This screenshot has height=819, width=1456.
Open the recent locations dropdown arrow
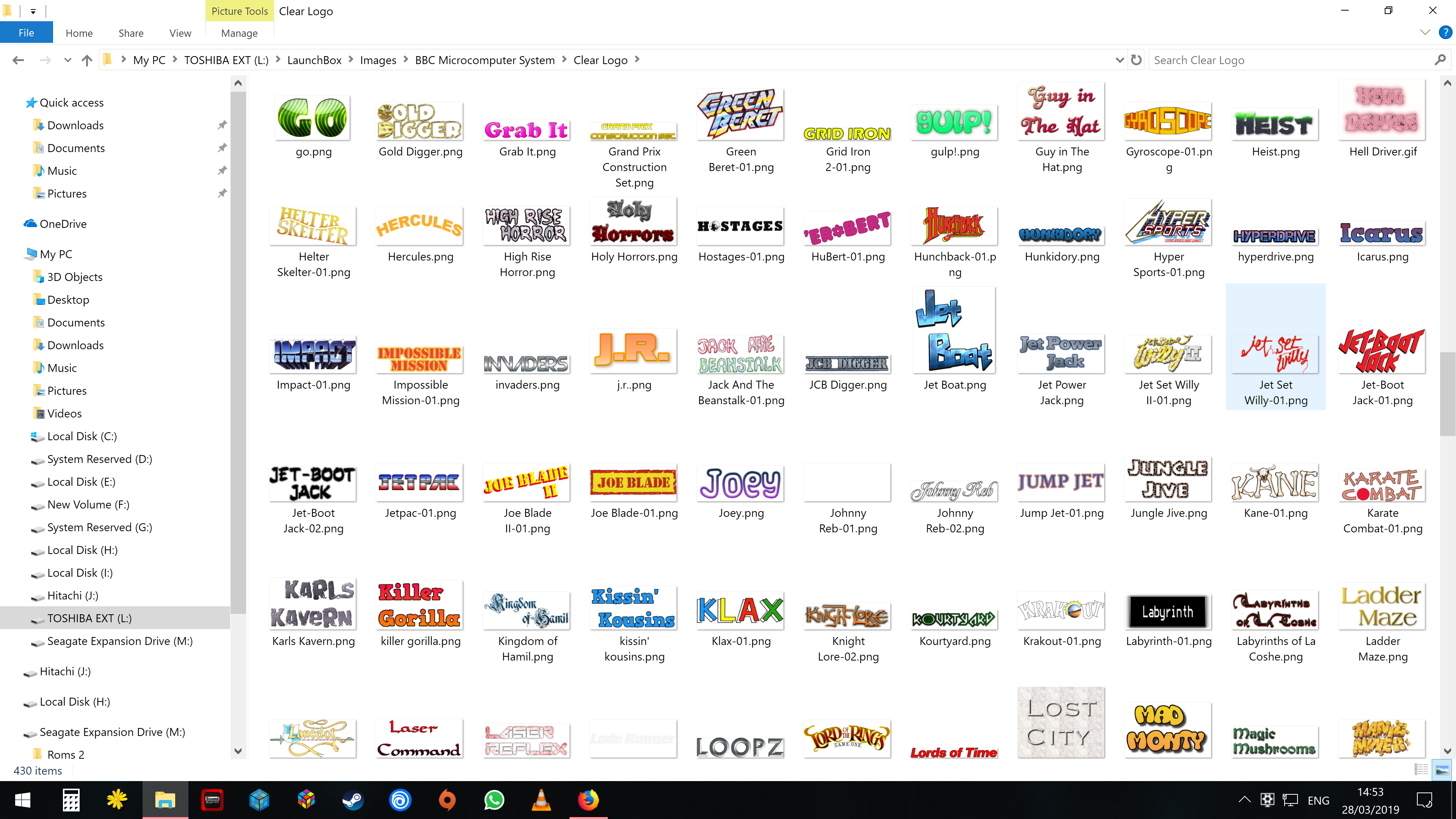[67, 60]
